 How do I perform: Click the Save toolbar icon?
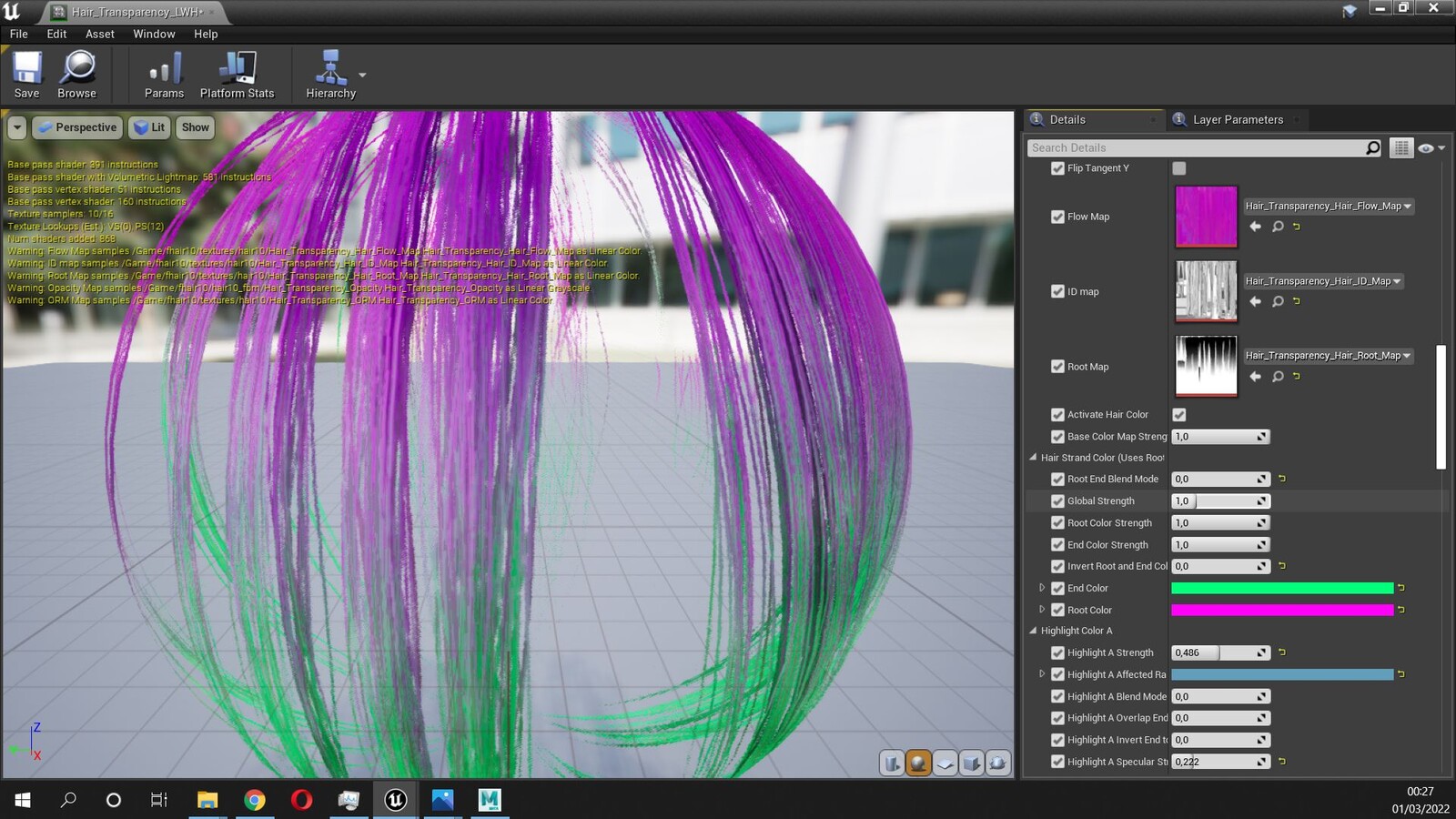tap(27, 75)
